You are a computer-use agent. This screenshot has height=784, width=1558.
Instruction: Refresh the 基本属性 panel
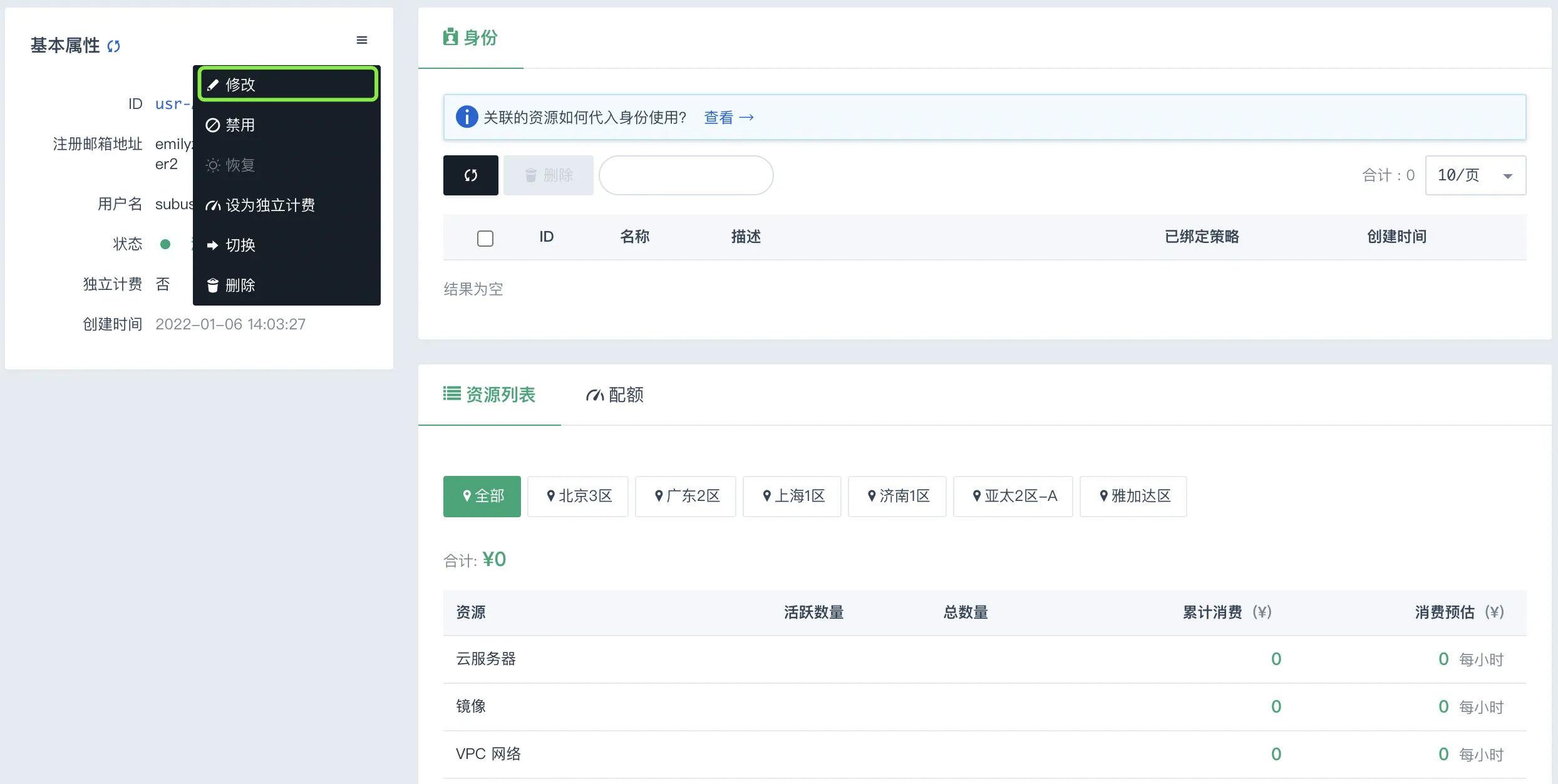[113, 46]
